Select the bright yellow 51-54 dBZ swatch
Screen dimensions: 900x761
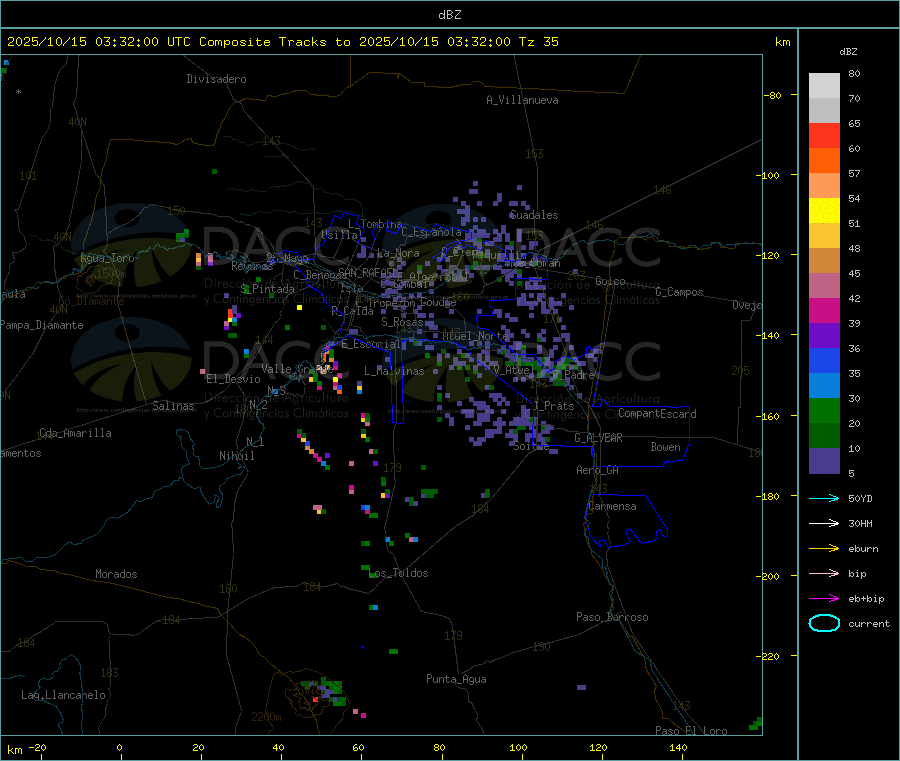(824, 211)
